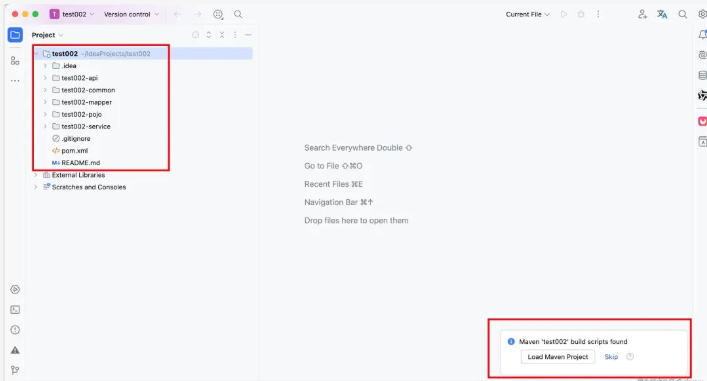Expand the test002-api folder

[x=45, y=78]
